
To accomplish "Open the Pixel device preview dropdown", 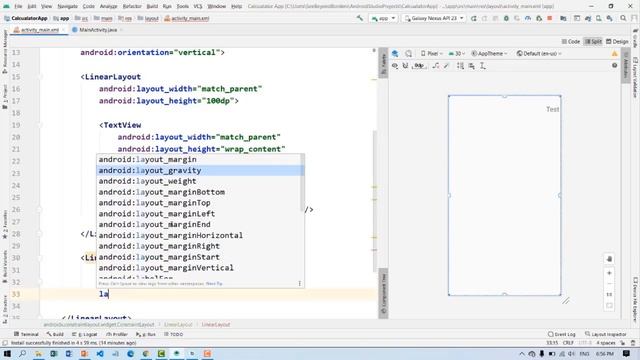I will pyautogui.click(x=432, y=53).
